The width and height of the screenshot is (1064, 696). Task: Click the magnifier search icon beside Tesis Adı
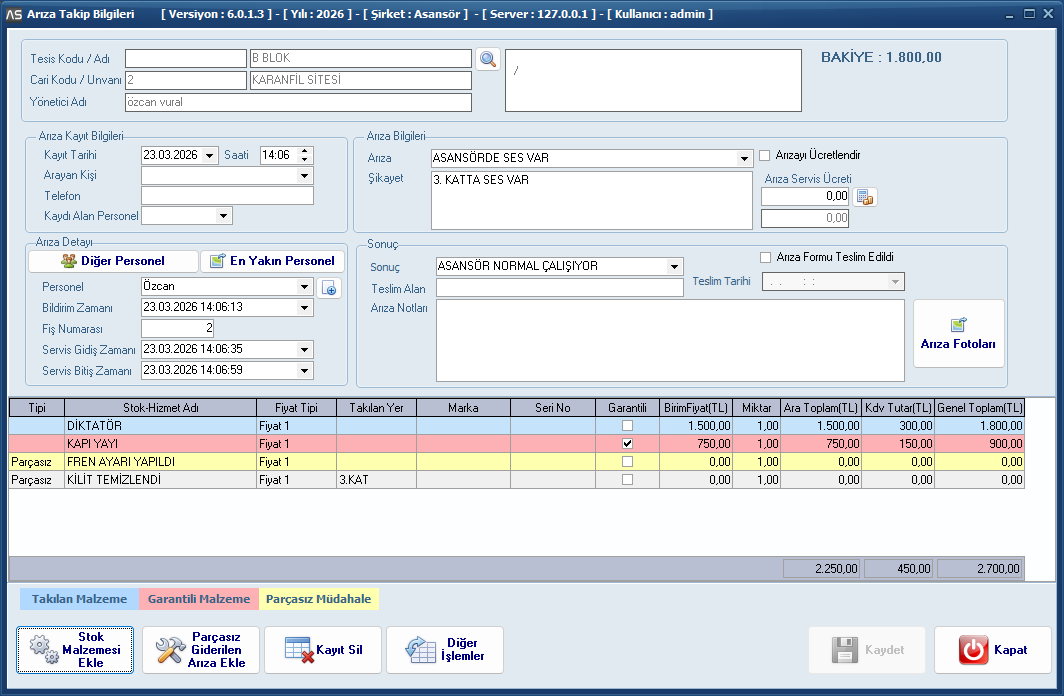(487, 59)
